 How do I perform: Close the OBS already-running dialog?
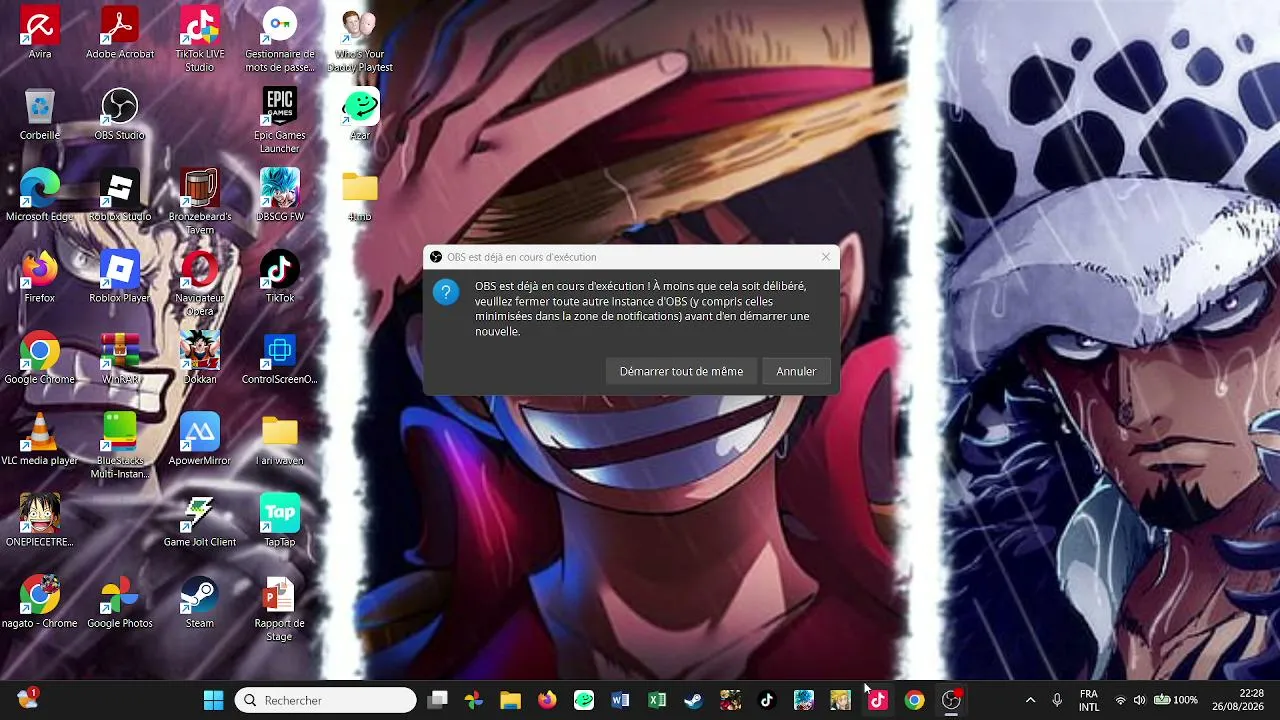[x=826, y=257]
